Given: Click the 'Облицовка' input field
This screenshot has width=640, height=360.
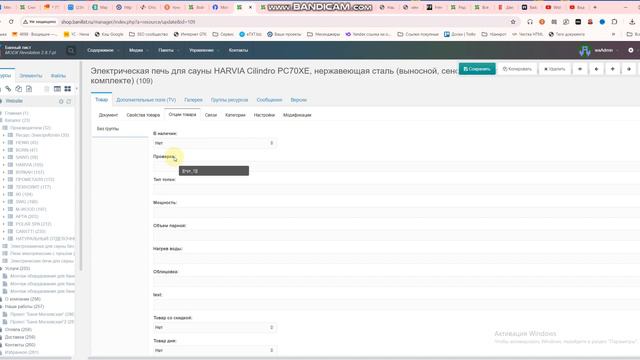Looking at the screenshot, I should point(396,282).
